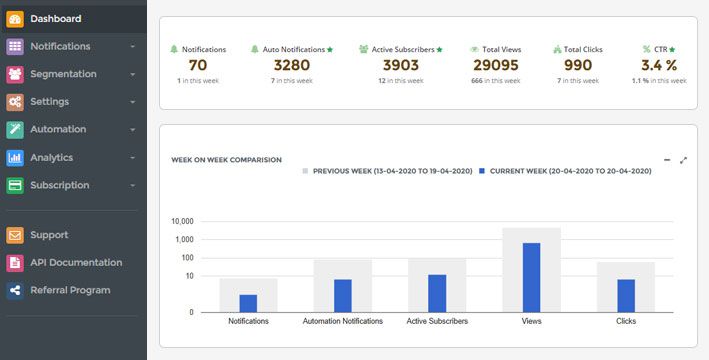Open the Segmentation sidebar menu
Viewport: 709px width, 360px height.
pos(73,75)
